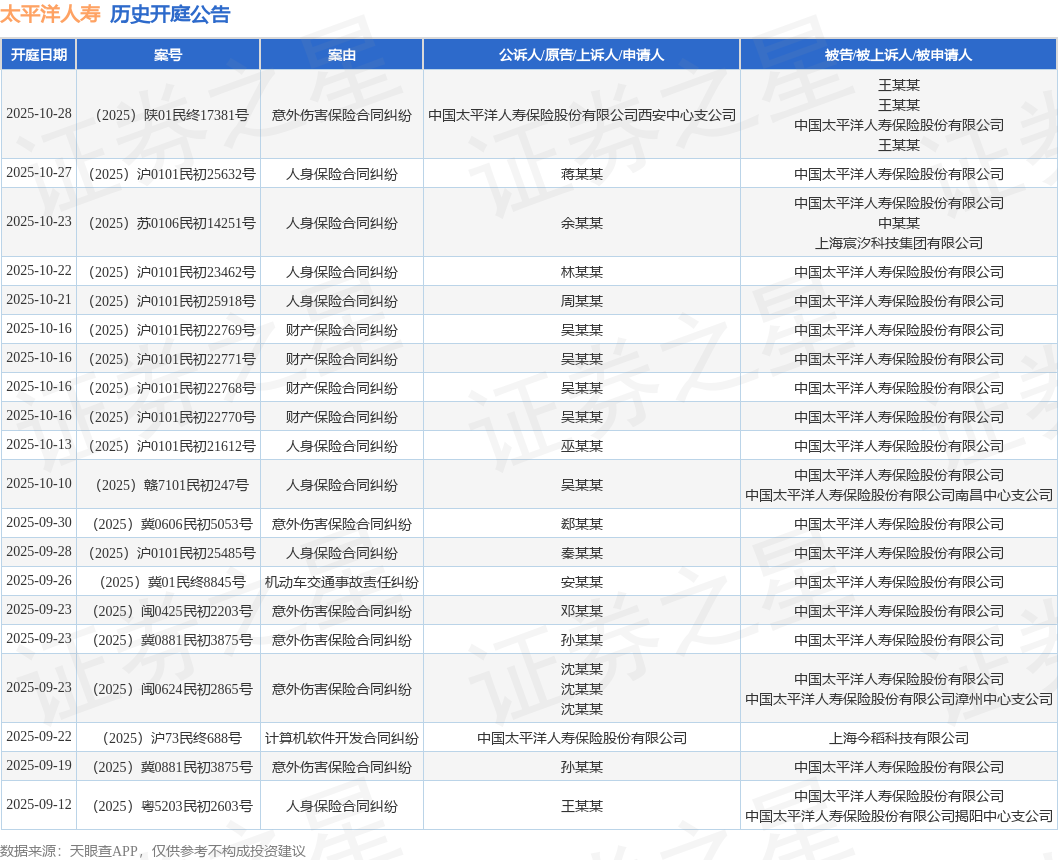This screenshot has height=860, width=1058.
Task: Click defendant 中国太平洋人寿保险股份有限公司南昌中心支公司
Action: pos(899,495)
